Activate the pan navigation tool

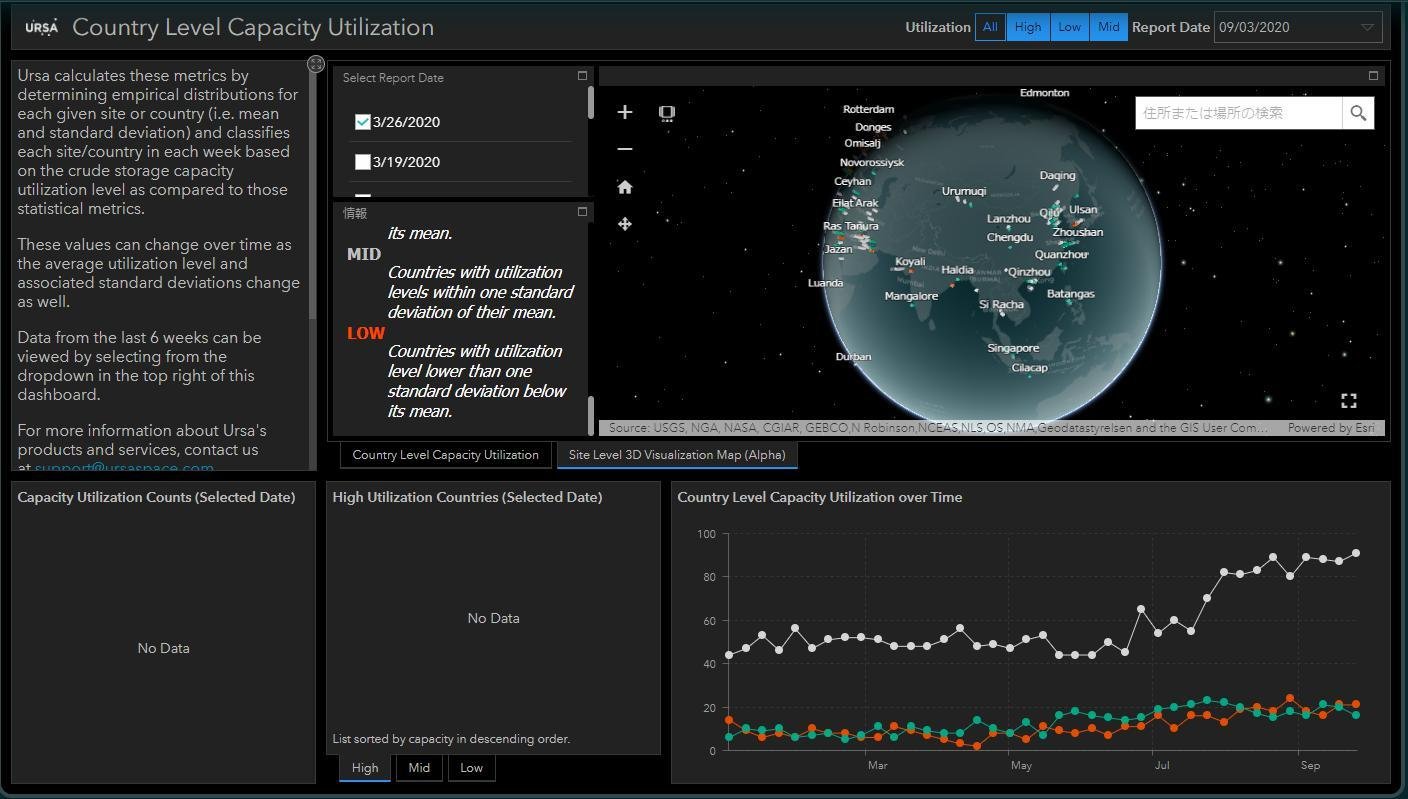pos(625,224)
